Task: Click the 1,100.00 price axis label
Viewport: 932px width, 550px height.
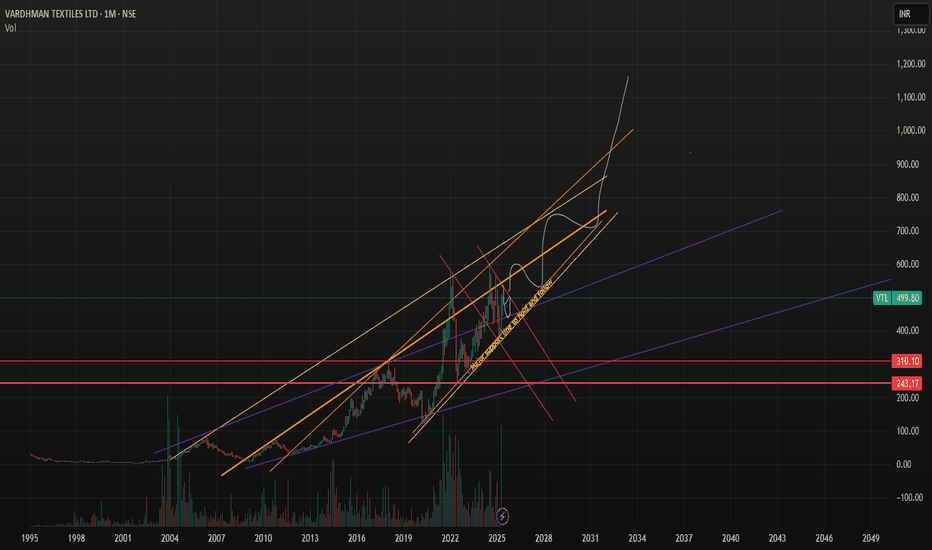Action: [x=911, y=97]
